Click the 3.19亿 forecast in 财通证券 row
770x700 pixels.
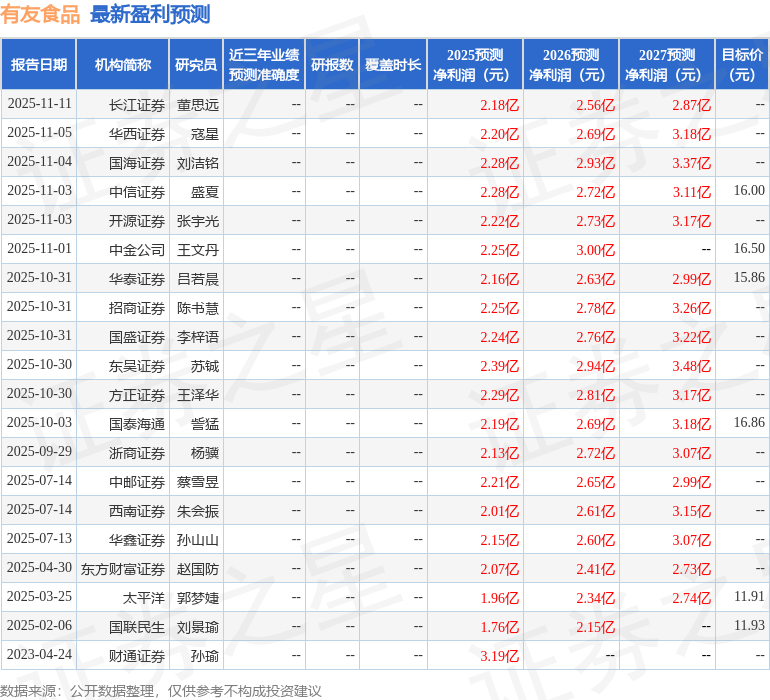tap(499, 656)
